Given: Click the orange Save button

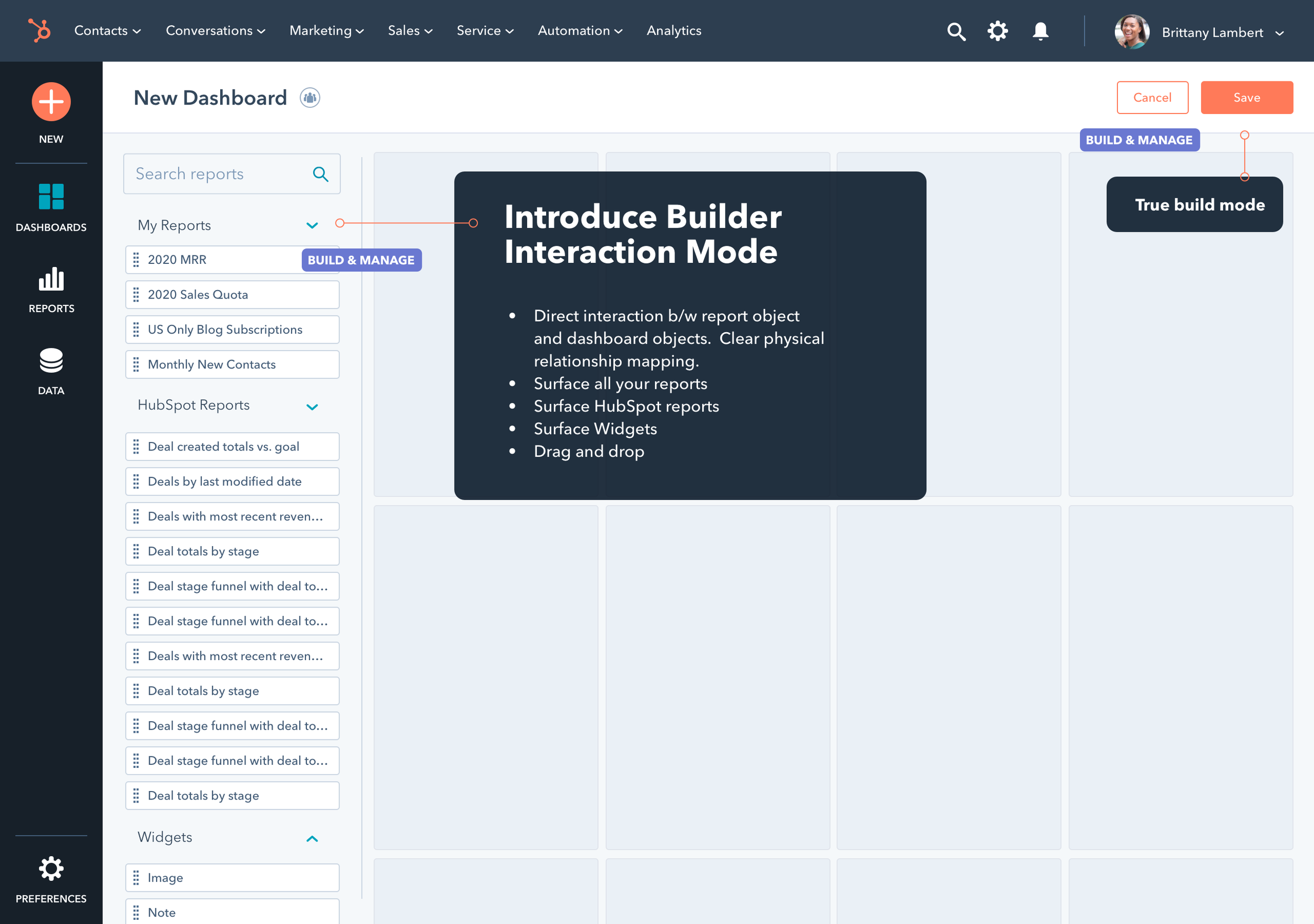Looking at the screenshot, I should tap(1247, 98).
